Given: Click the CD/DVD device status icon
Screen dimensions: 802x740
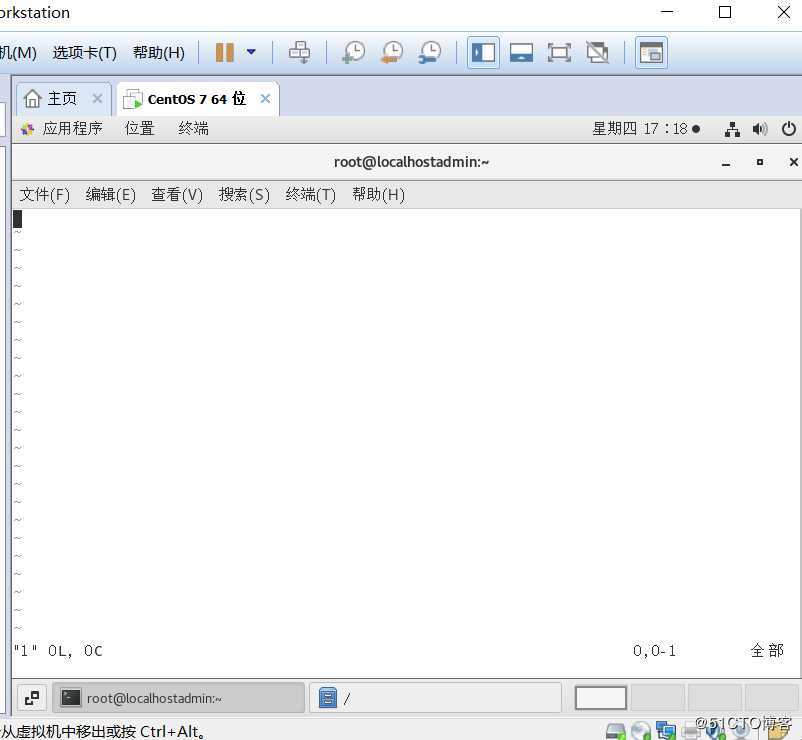Looking at the screenshot, I should pyautogui.click(x=640, y=731).
